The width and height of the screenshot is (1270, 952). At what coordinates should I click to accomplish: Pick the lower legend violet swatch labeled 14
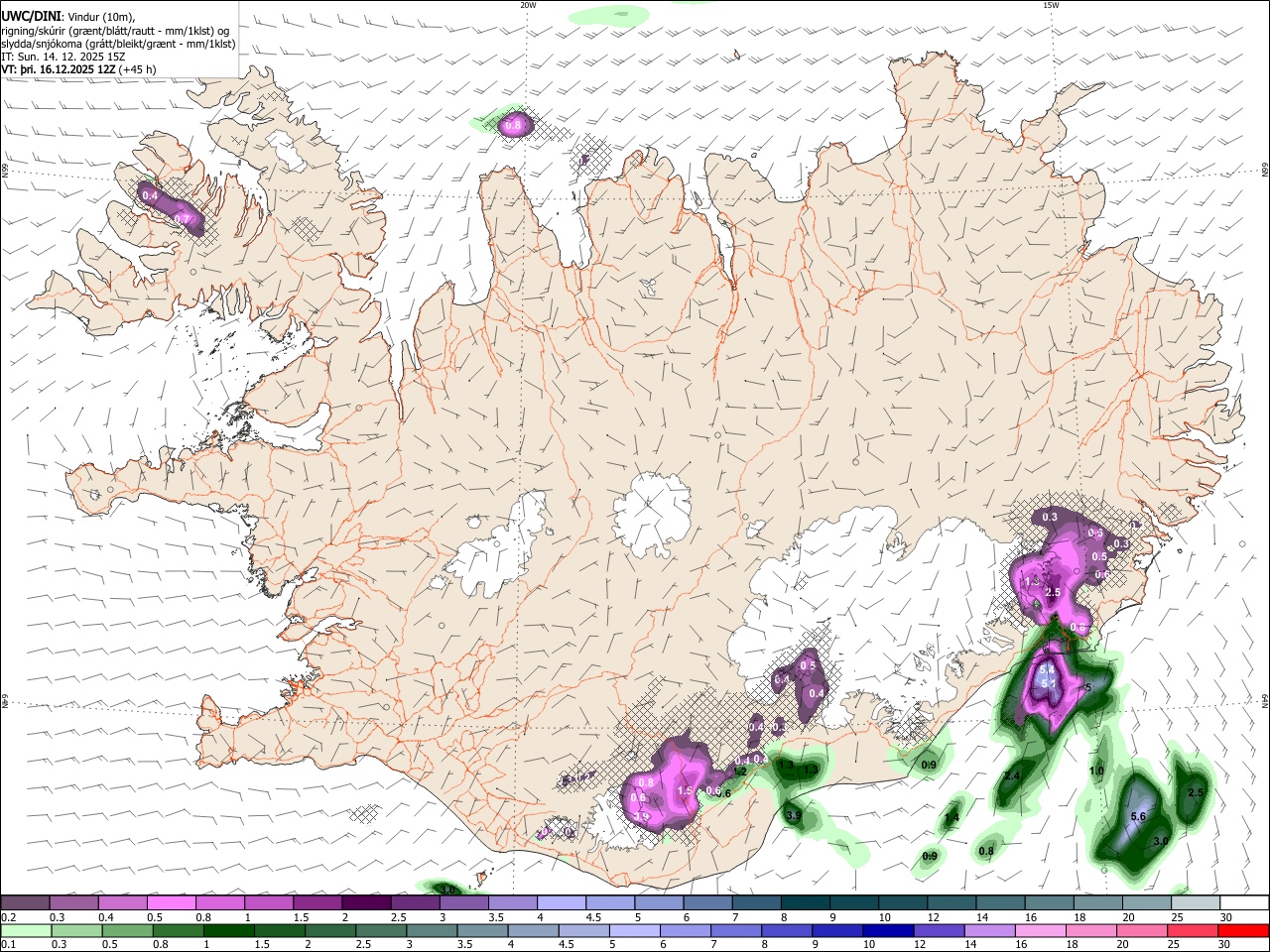pos(988,931)
